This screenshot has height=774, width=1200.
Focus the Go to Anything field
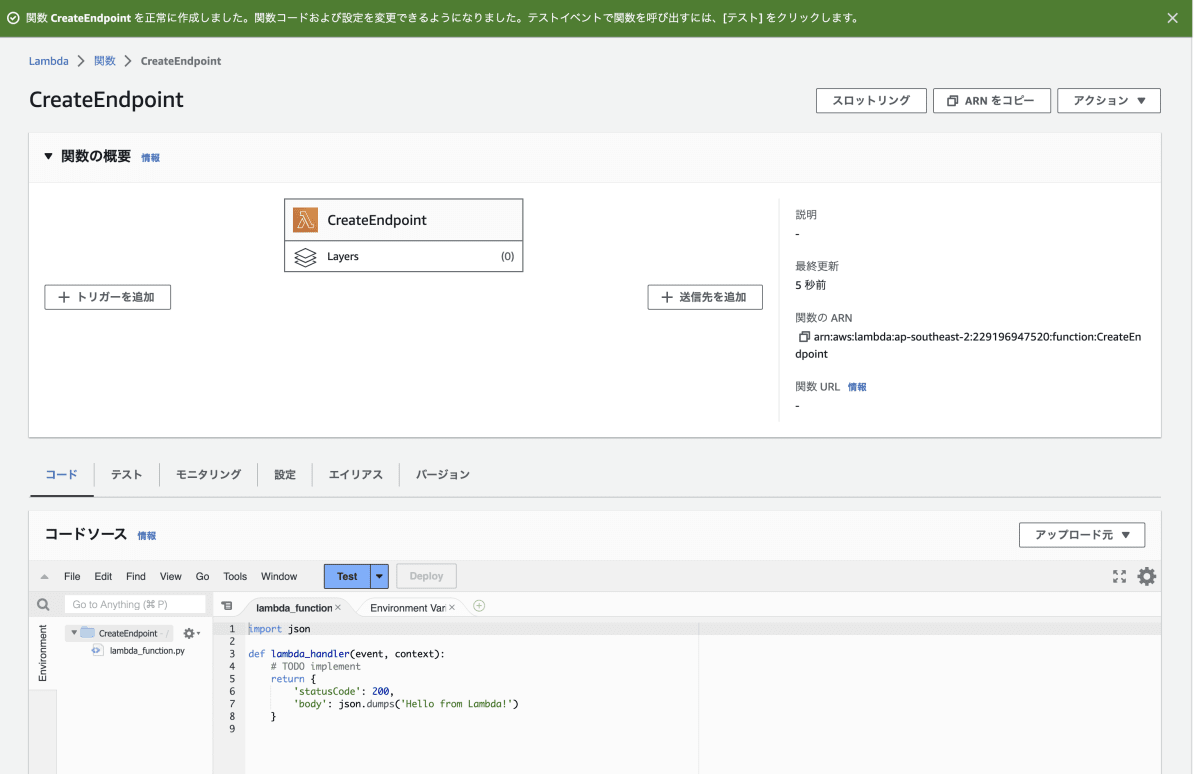point(135,605)
